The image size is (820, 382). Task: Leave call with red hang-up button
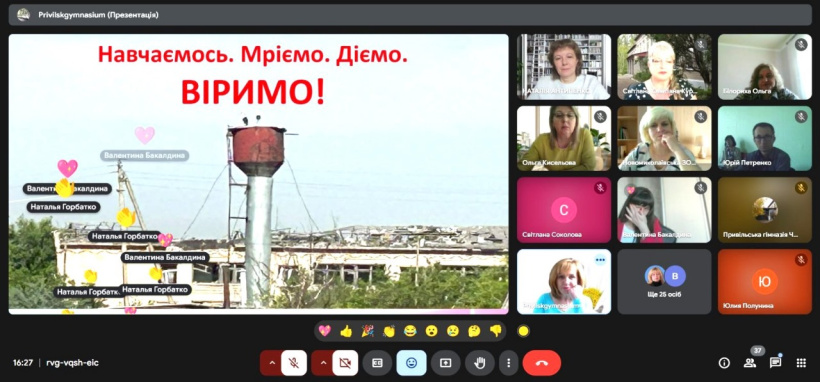coord(542,363)
